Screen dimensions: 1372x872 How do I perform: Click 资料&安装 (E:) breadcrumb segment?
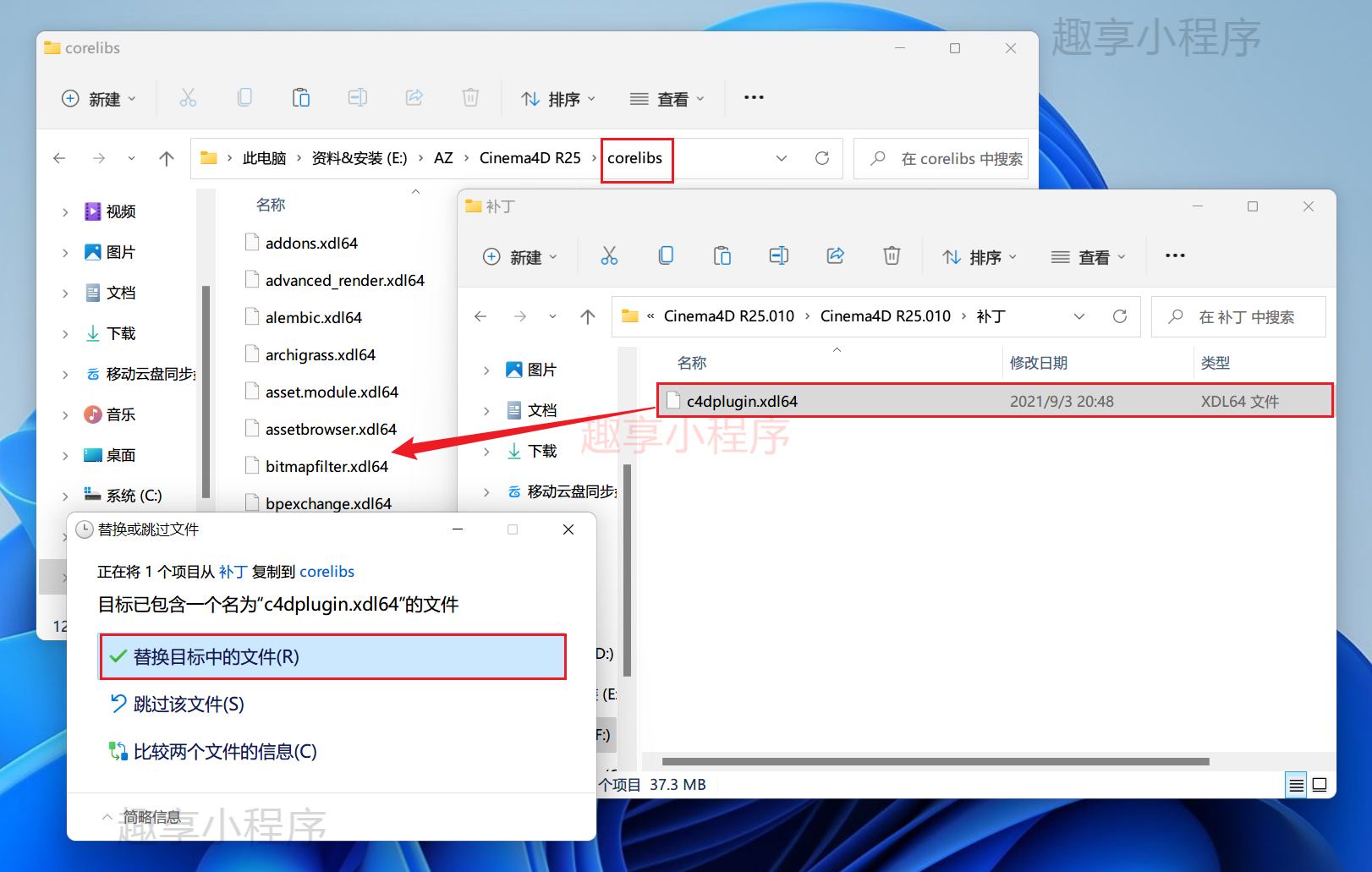359,158
